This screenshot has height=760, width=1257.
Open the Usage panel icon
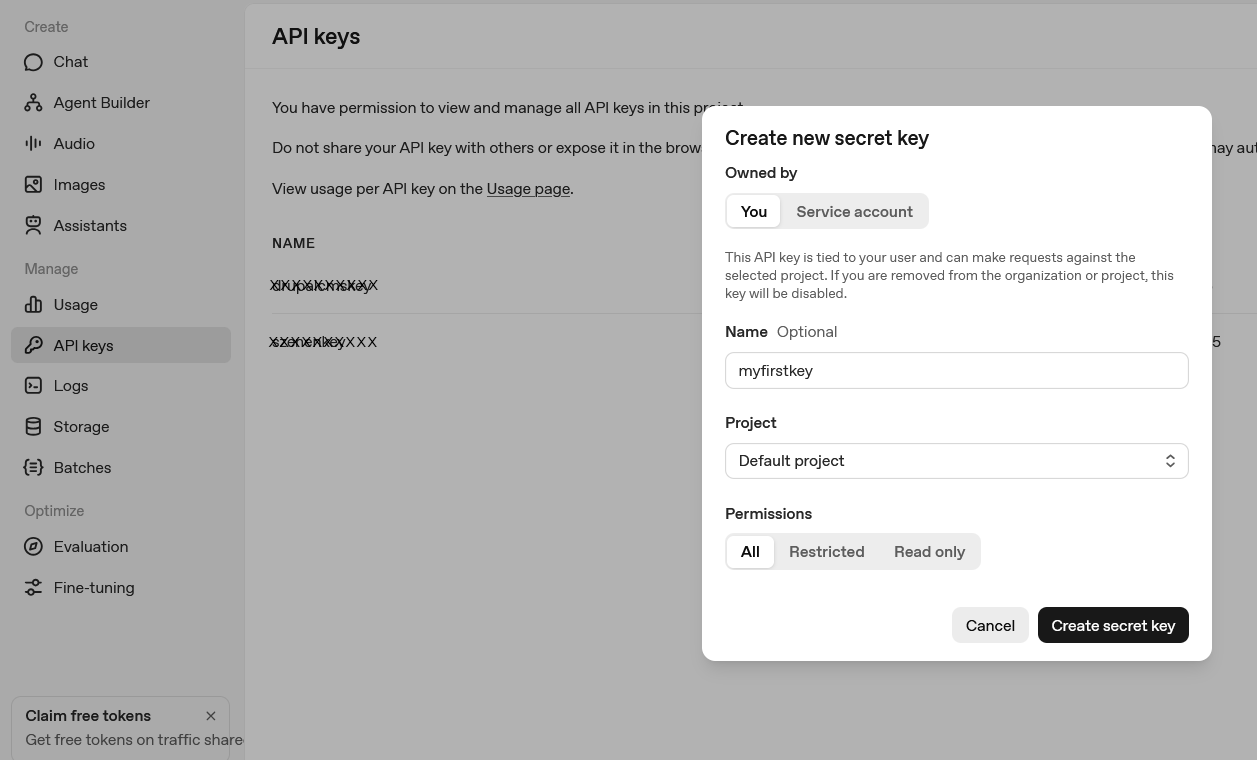tap(33, 304)
